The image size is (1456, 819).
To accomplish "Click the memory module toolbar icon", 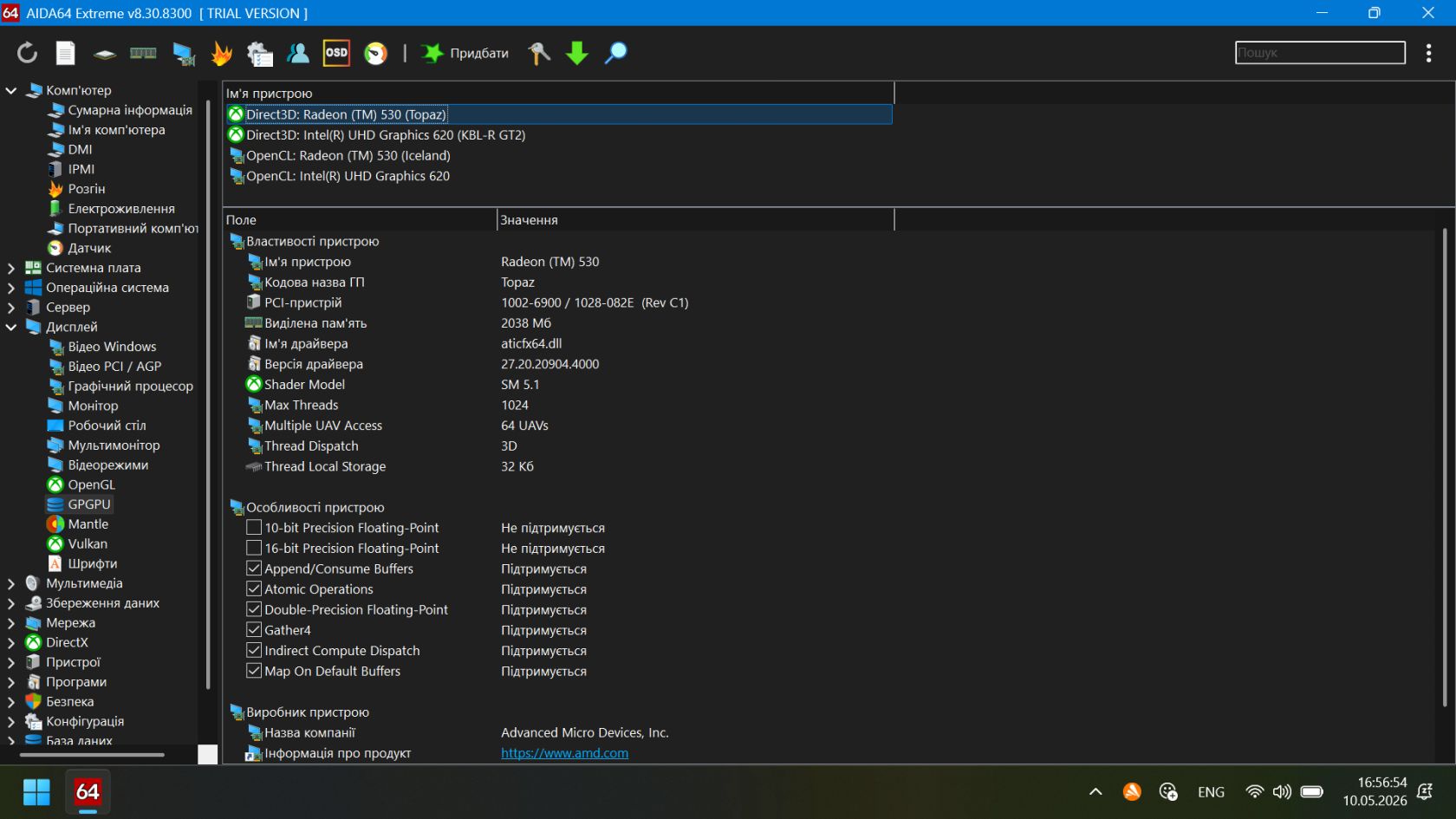I will tap(143, 53).
